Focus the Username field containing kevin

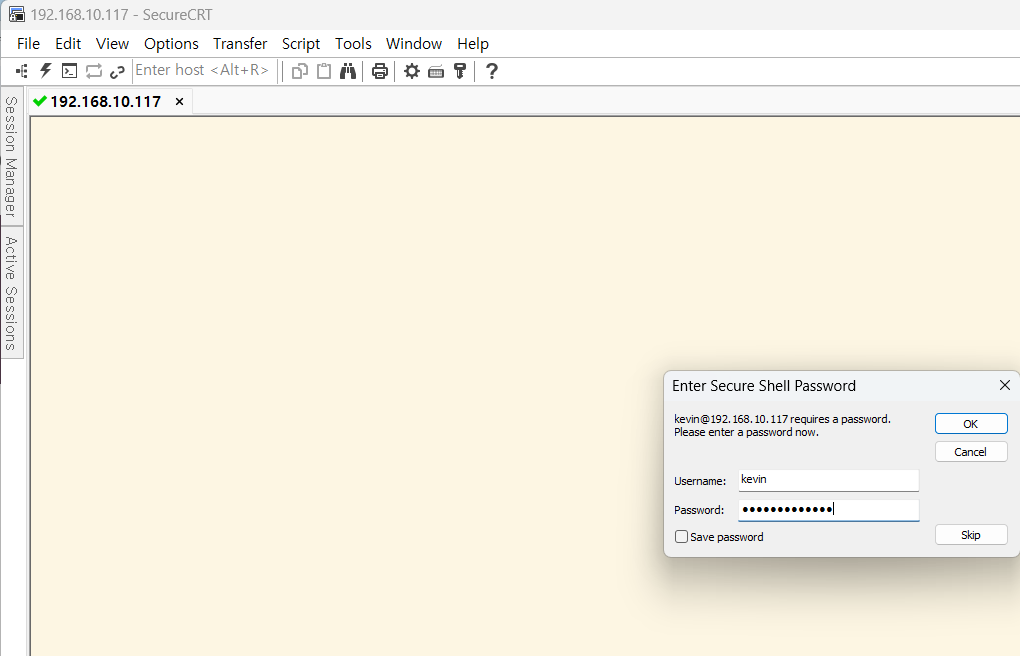[828, 480]
